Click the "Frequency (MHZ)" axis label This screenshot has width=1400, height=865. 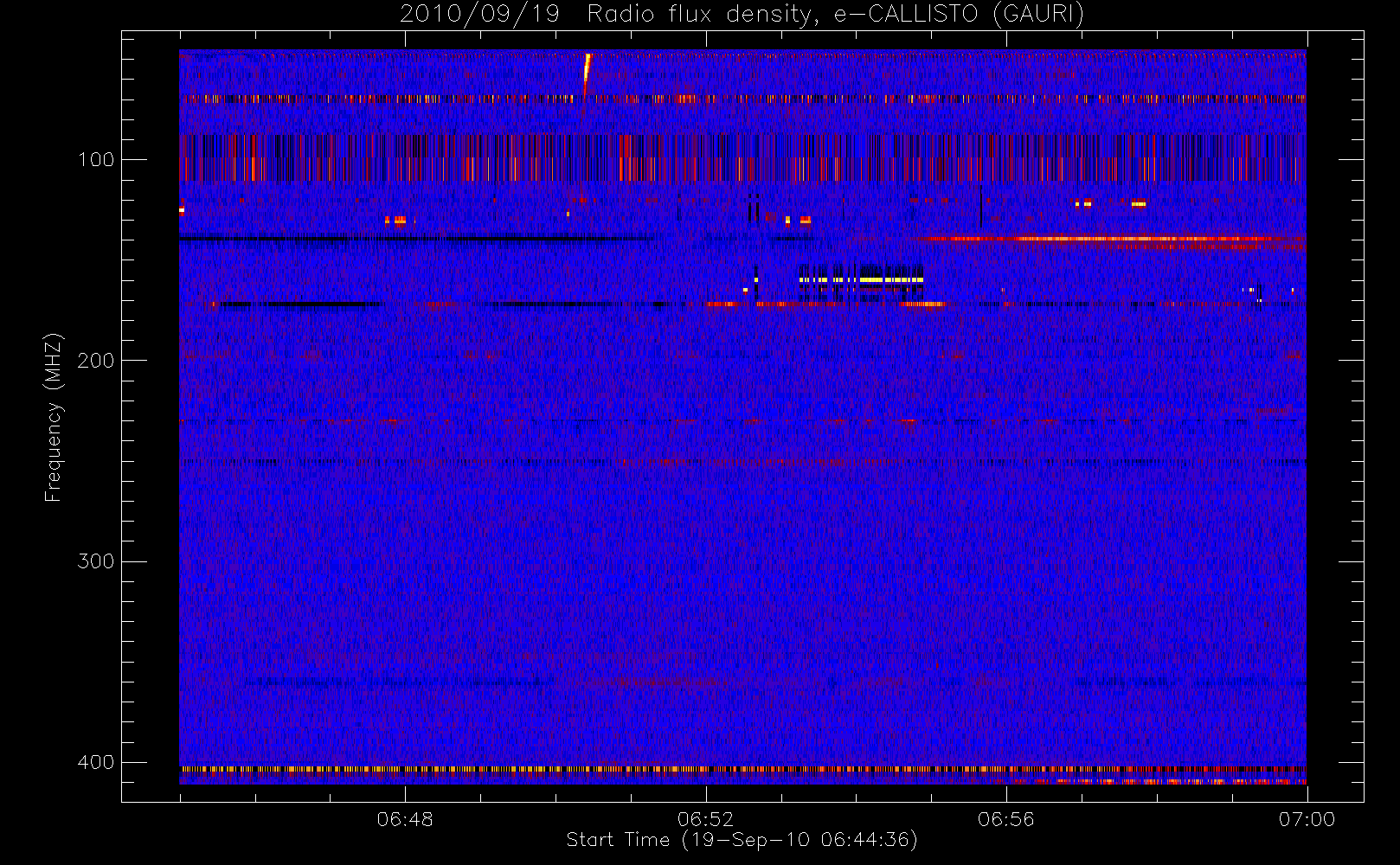54,417
